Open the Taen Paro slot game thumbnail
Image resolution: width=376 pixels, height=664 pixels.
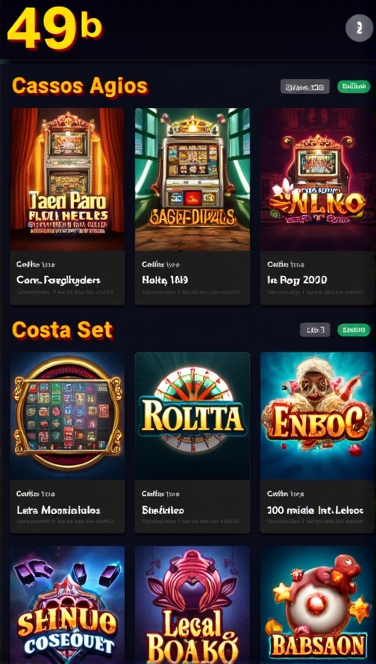pyautogui.click(x=67, y=179)
